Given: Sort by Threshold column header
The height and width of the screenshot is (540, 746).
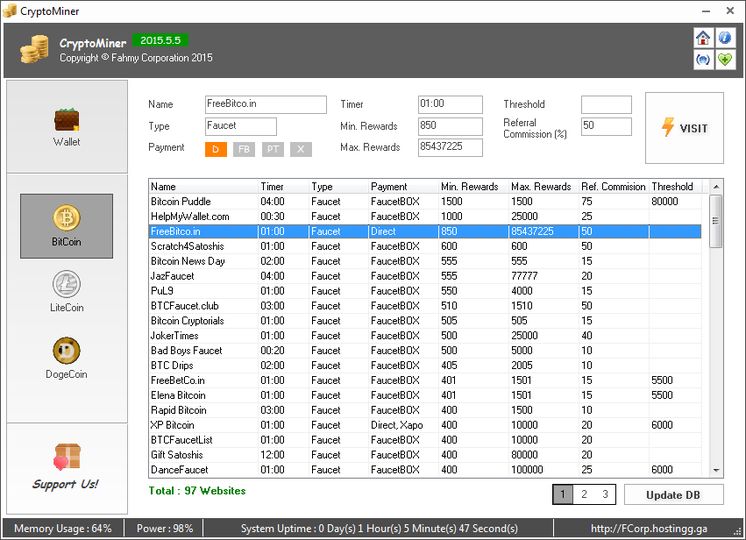Looking at the screenshot, I should coord(676,187).
